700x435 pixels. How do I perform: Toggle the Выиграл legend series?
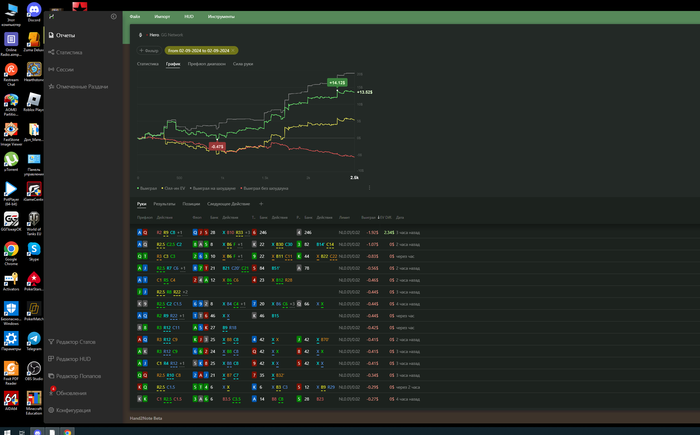coord(150,188)
